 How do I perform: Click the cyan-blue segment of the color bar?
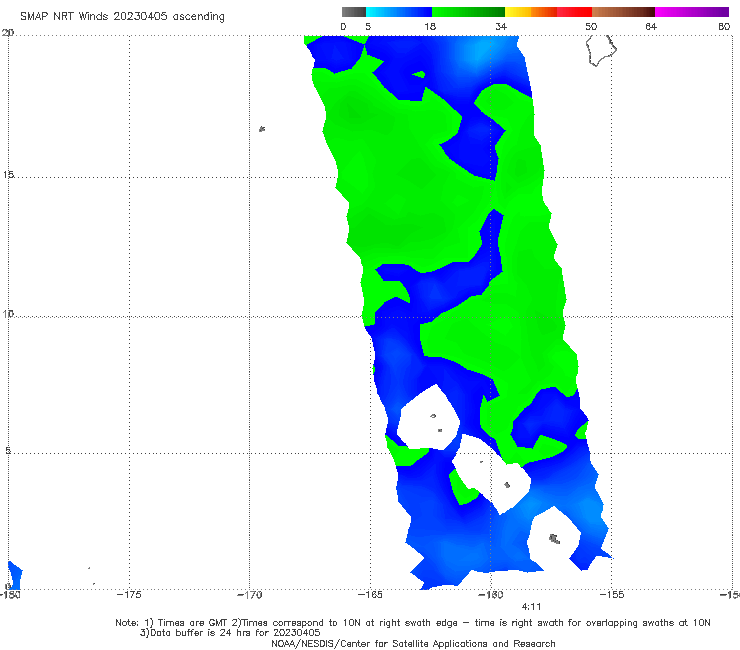(399, 12)
